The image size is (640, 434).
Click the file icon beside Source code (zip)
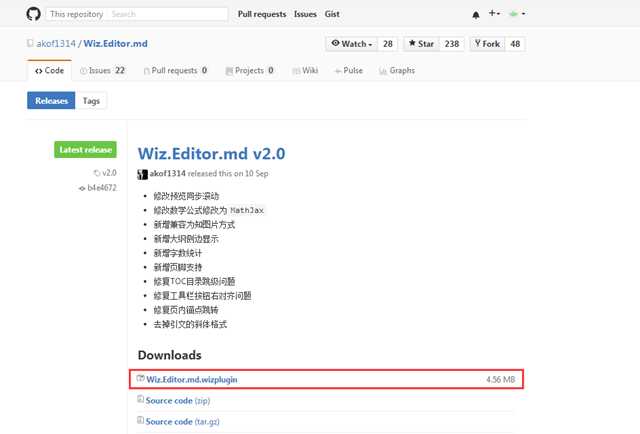(140, 399)
